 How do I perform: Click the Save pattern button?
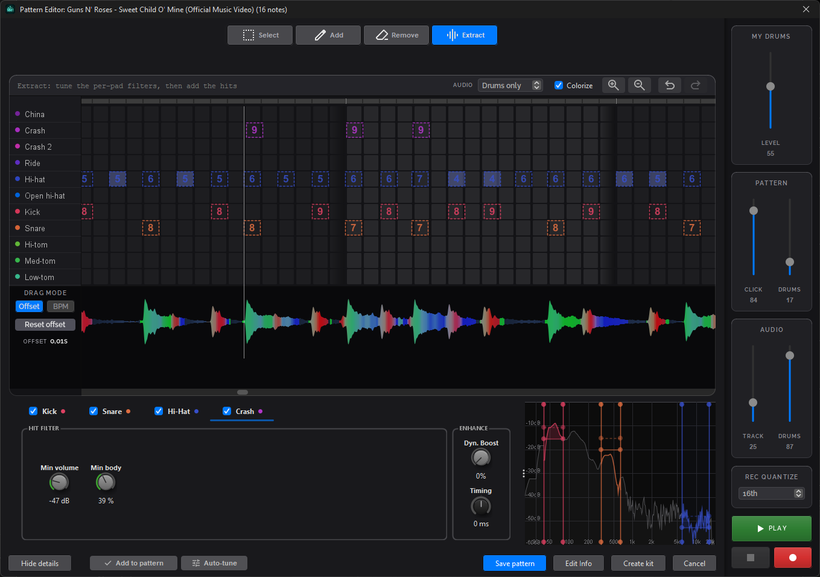click(x=515, y=563)
